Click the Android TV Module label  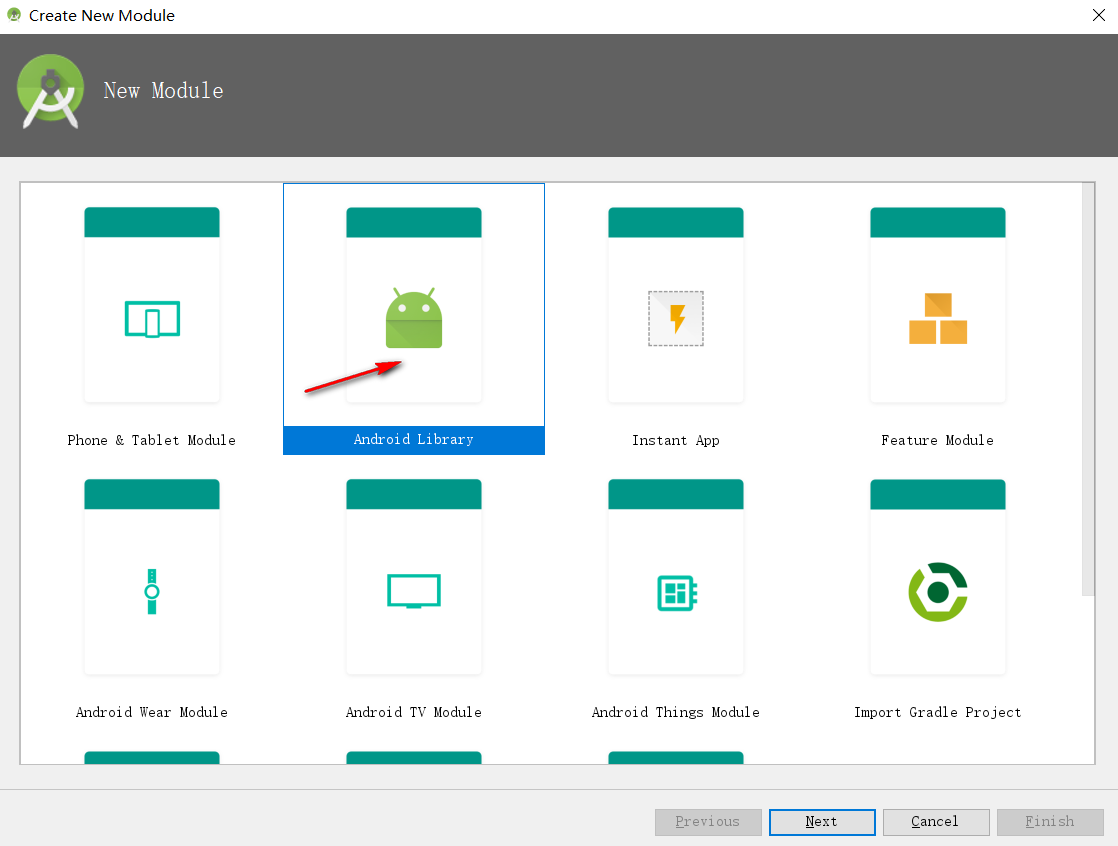(x=414, y=712)
